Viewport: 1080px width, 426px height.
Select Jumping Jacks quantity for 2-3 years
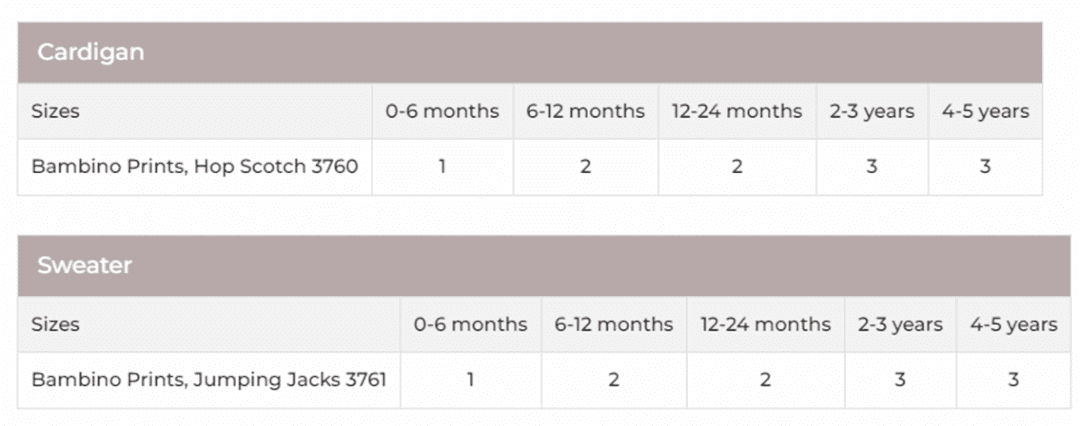[x=900, y=380]
